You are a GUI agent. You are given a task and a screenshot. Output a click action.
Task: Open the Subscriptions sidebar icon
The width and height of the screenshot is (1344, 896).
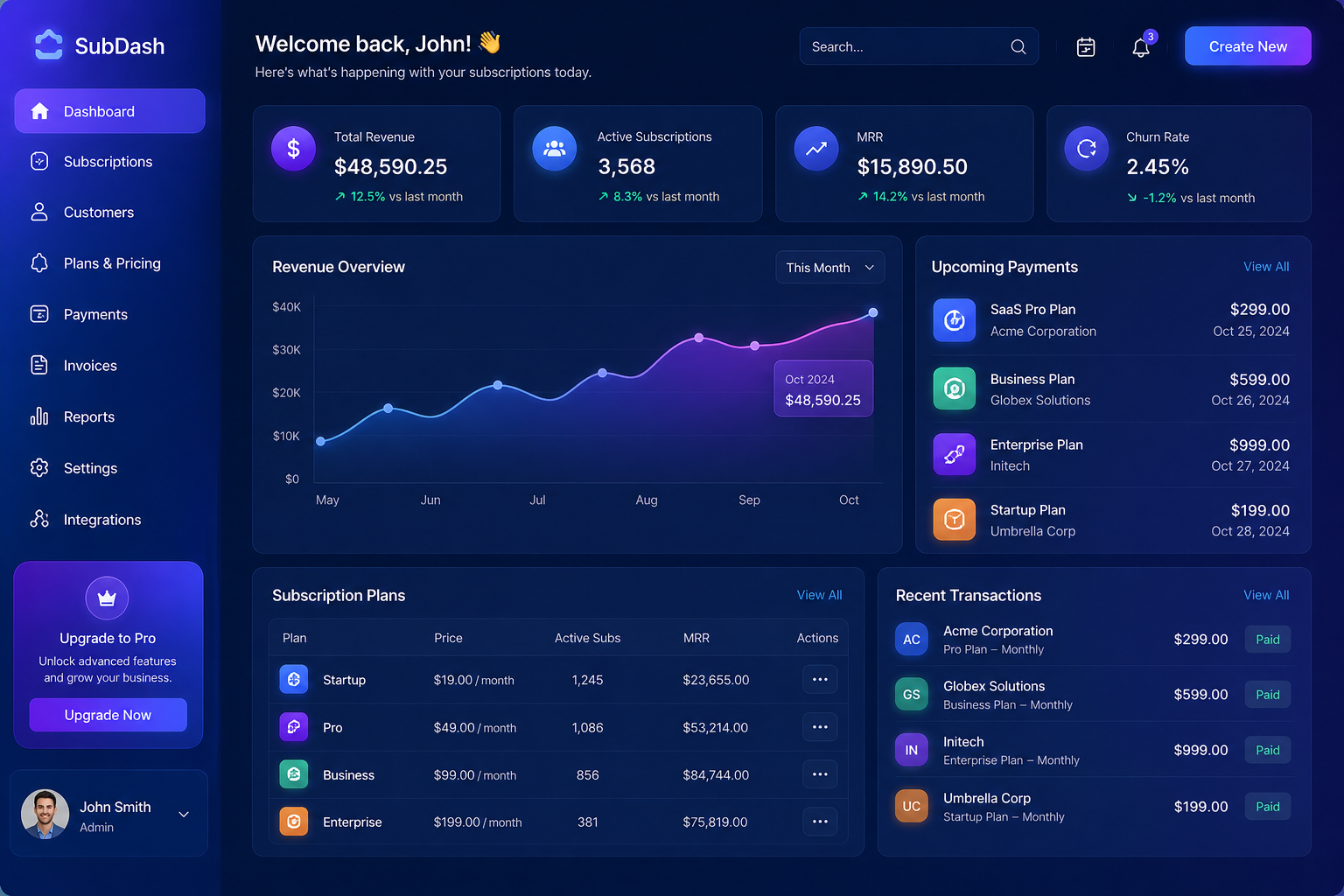tap(39, 161)
